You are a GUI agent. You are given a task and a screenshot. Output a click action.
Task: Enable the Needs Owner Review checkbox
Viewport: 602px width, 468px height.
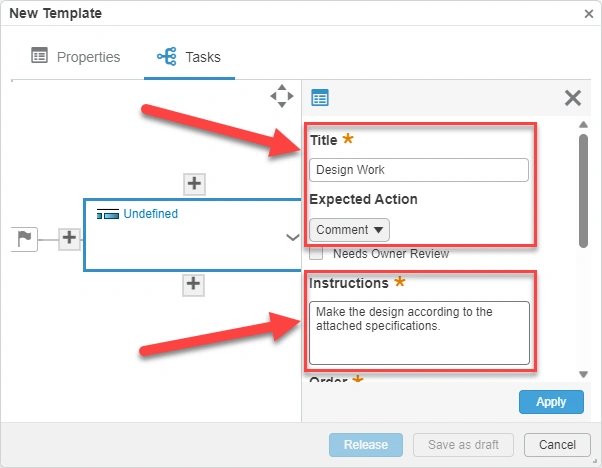click(316, 254)
